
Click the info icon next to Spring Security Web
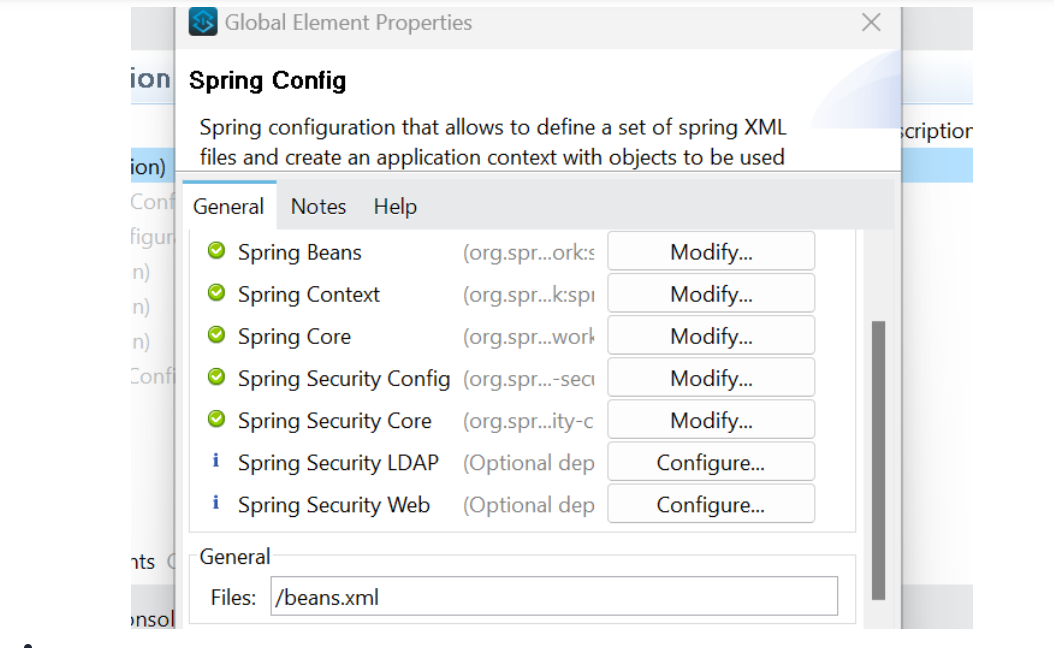[x=216, y=504]
